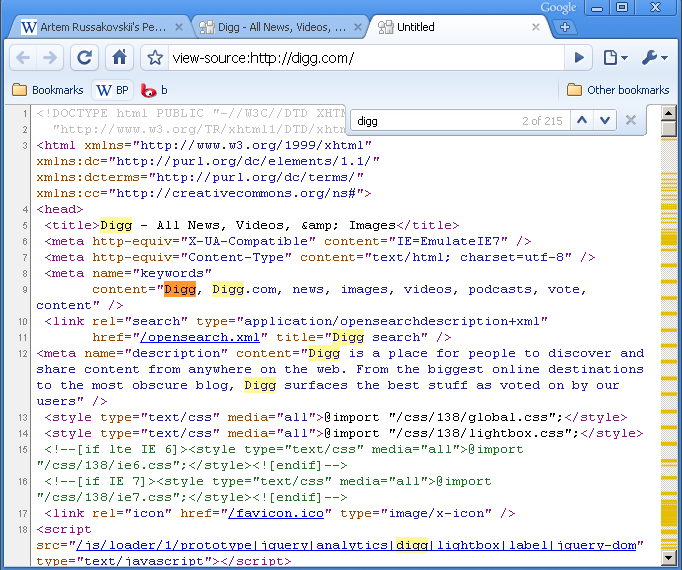Viewport: 682px width, 570px height.
Task: Close the Untitled tab
Action: click(x=536, y=27)
